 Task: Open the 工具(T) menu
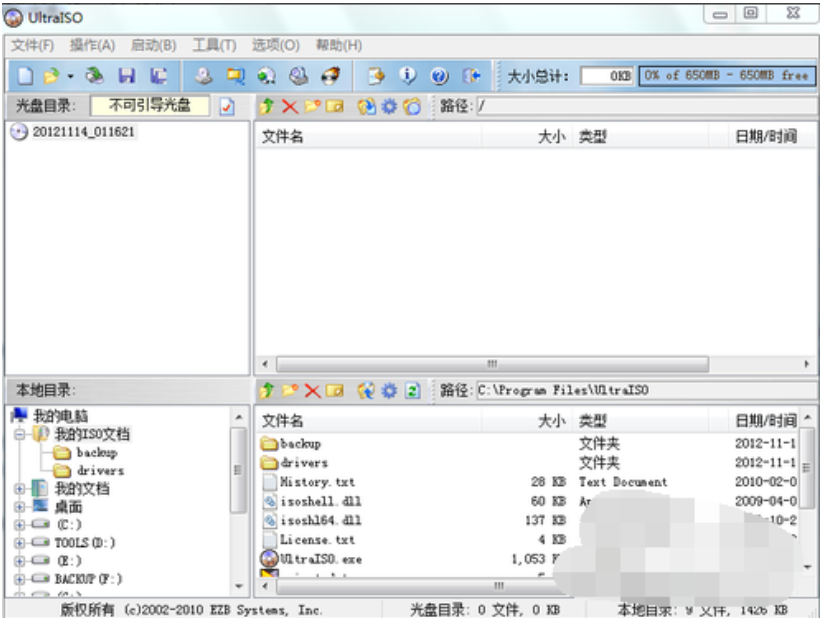[214, 46]
